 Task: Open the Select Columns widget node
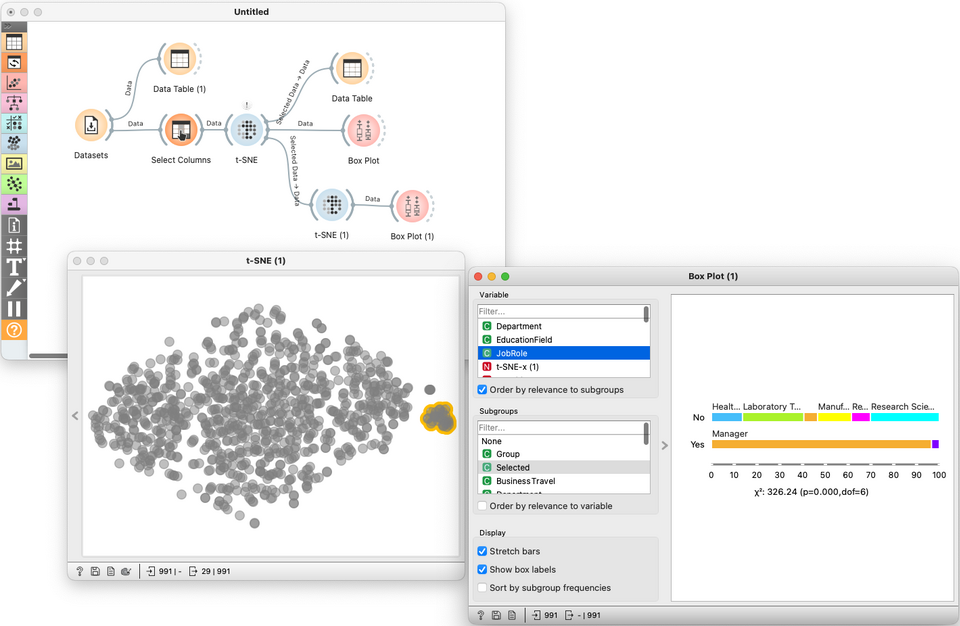pyautogui.click(x=181, y=130)
